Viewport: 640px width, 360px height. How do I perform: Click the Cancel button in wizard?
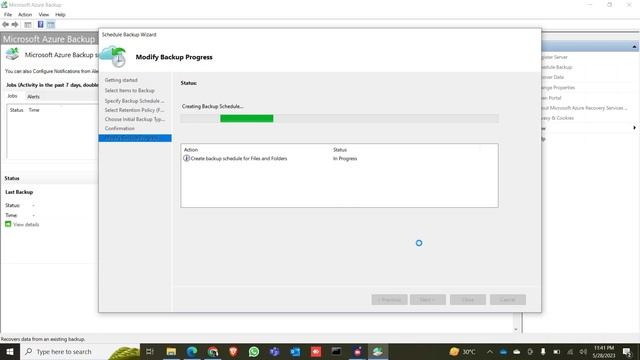(508, 300)
